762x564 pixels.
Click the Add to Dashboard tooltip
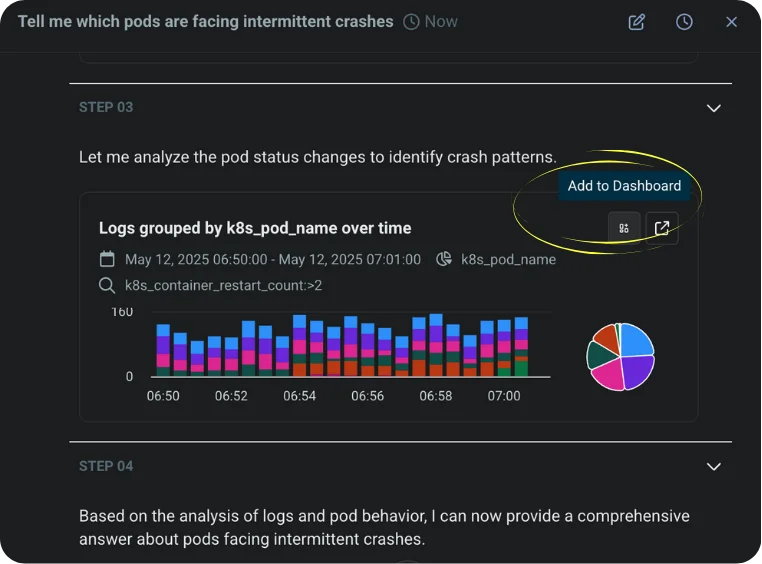tap(624, 186)
